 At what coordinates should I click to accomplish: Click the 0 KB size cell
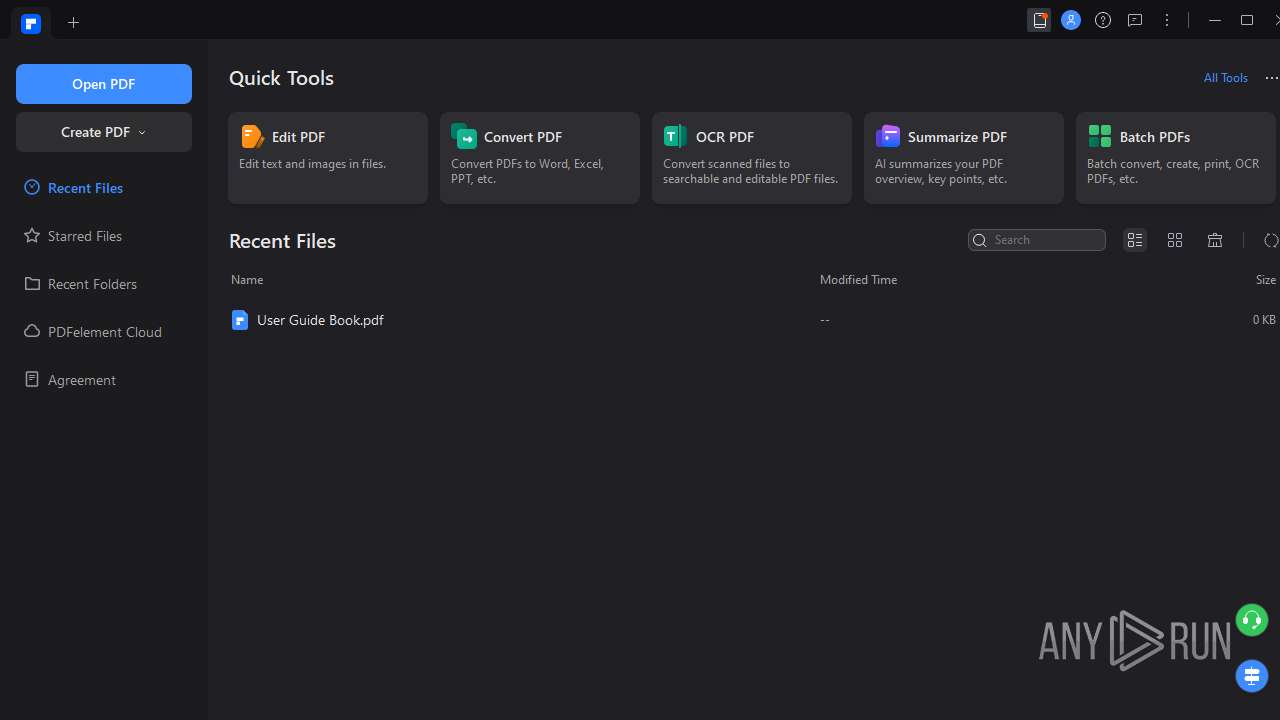1264,320
